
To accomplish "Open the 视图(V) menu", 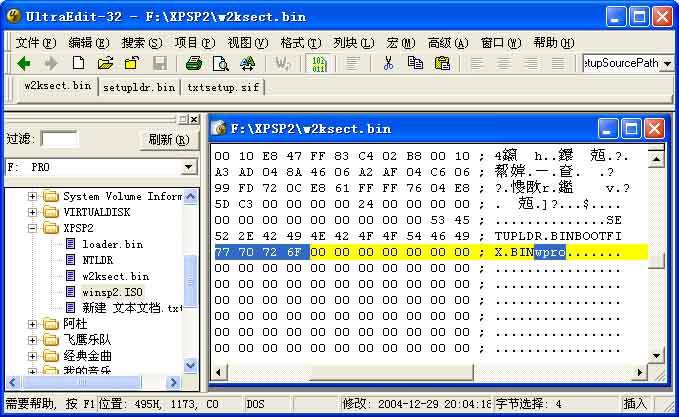I will 248,43.
